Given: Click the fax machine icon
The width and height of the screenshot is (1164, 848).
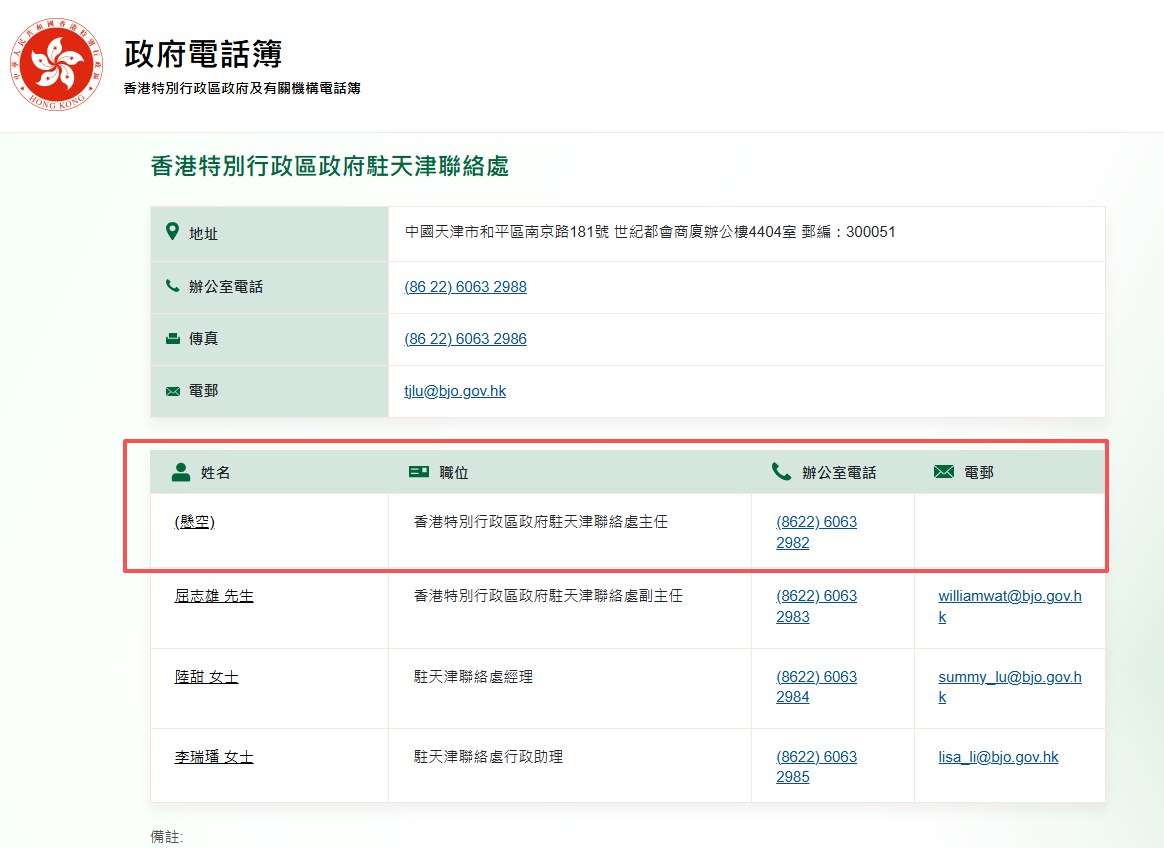Looking at the screenshot, I should [172, 339].
